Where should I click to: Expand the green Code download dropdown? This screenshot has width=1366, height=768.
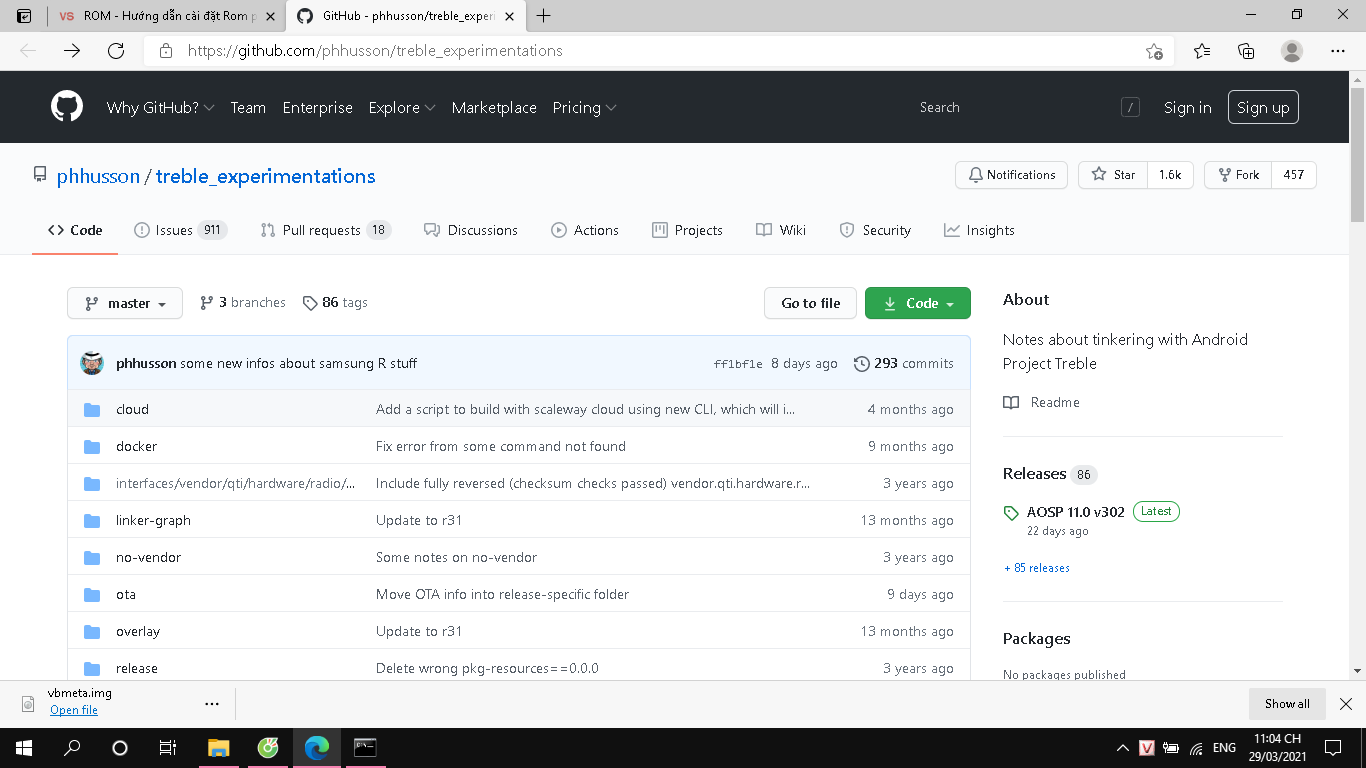[x=917, y=303]
